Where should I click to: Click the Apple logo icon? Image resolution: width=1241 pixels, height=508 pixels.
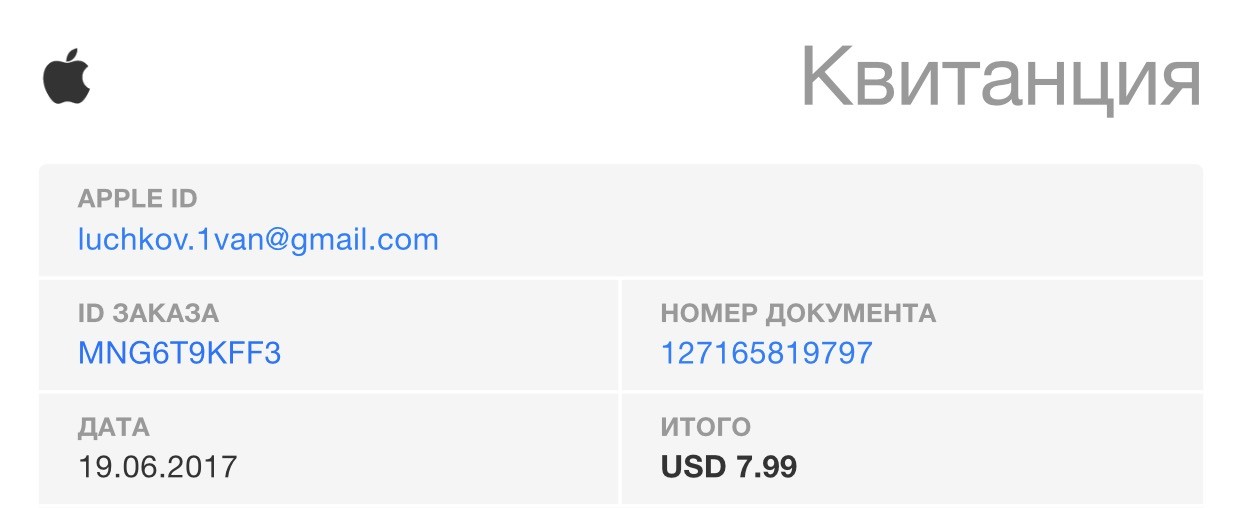coord(66,76)
